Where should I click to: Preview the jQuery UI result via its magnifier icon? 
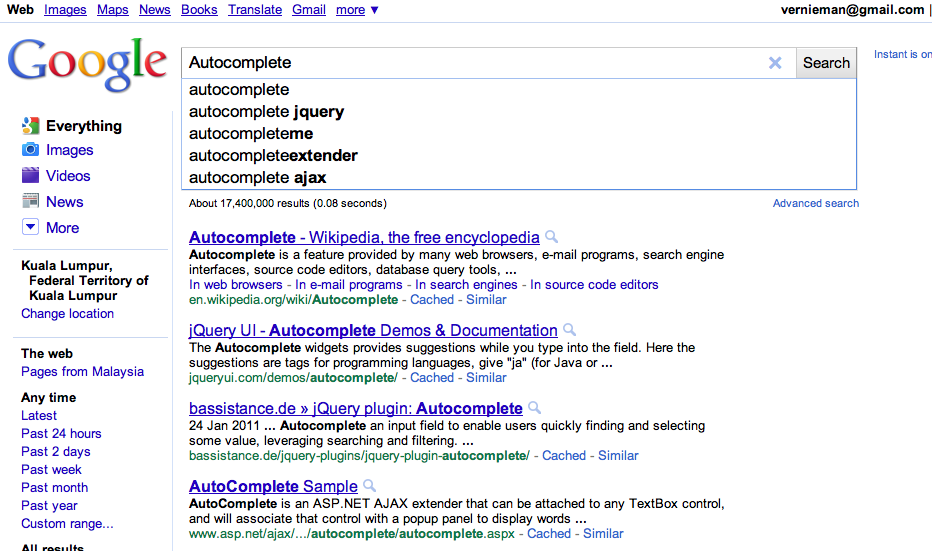(569, 329)
